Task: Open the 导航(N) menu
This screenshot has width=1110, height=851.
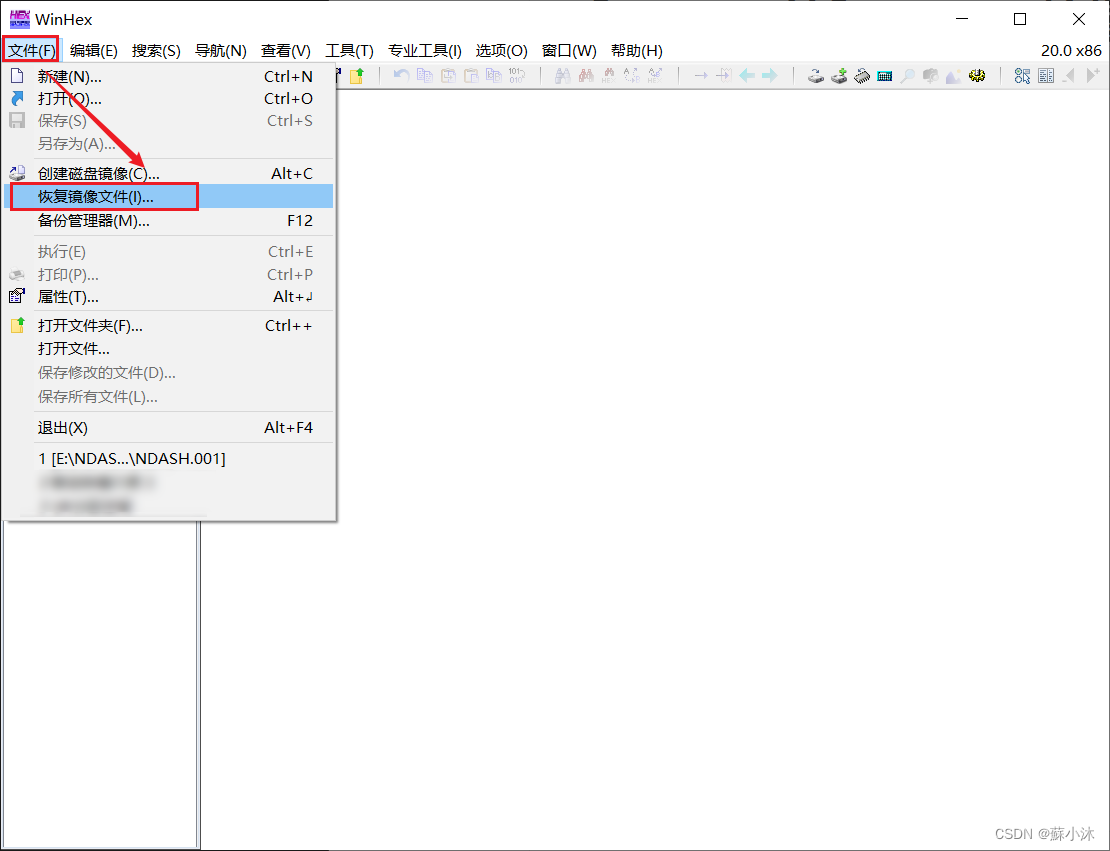Action: (220, 50)
